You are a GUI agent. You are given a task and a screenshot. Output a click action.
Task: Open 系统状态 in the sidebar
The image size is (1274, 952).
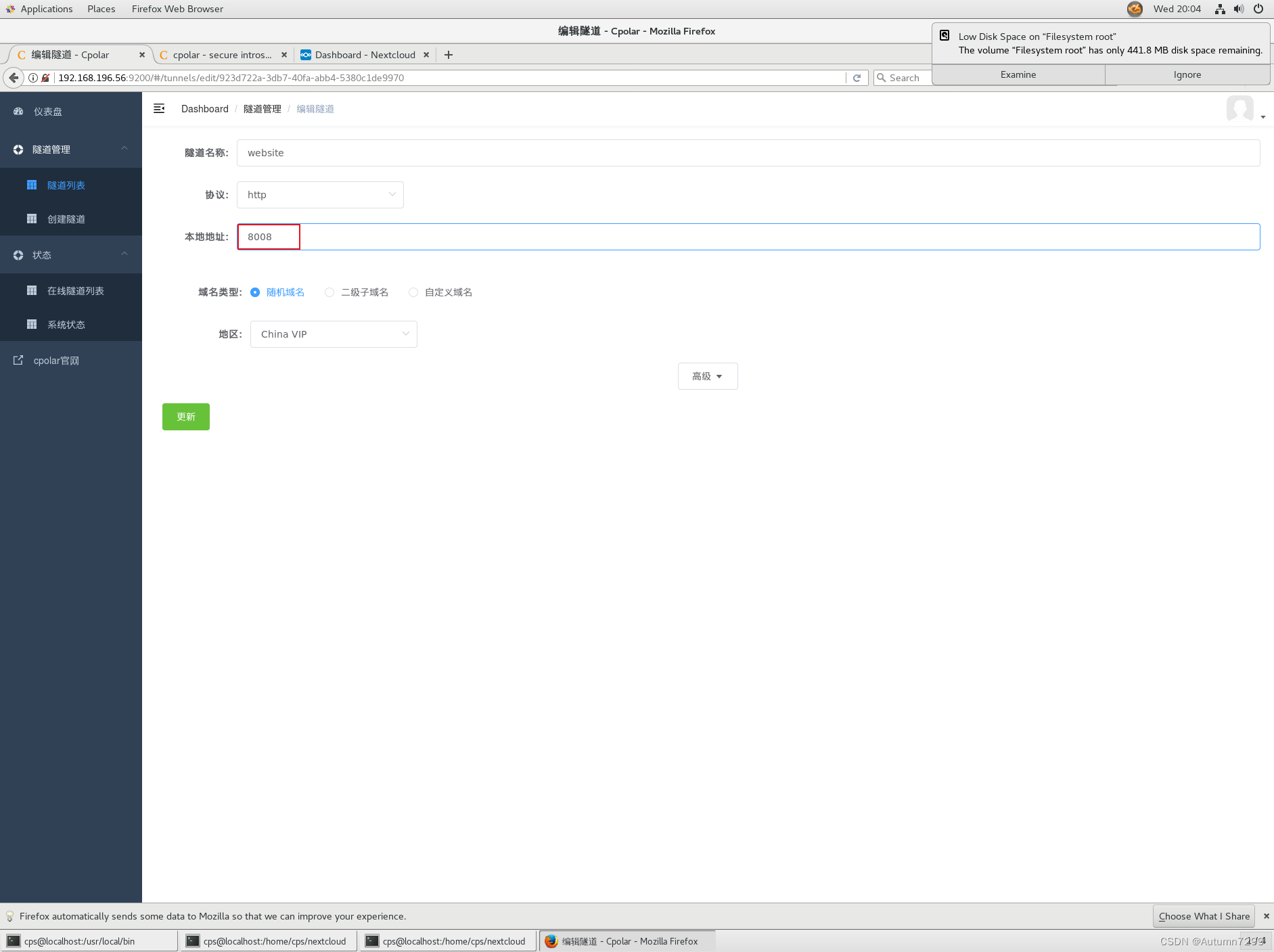pyautogui.click(x=71, y=325)
